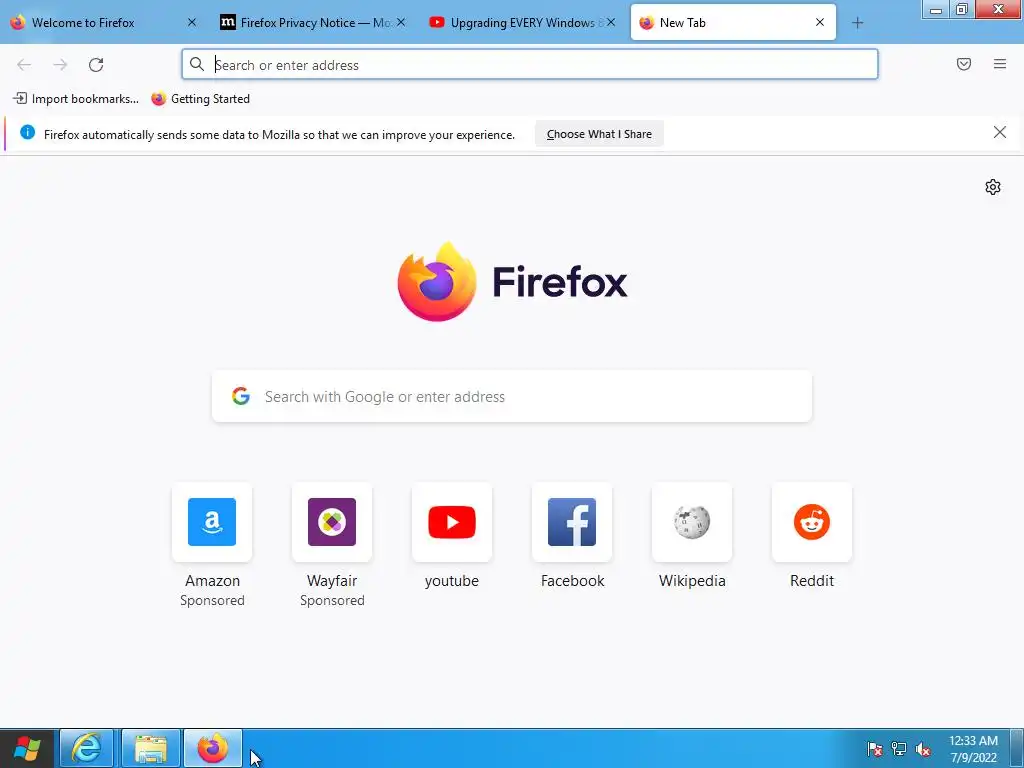Go back using the back arrow
The width and height of the screenshot is (1024, 768).
[x=24, y=65]
